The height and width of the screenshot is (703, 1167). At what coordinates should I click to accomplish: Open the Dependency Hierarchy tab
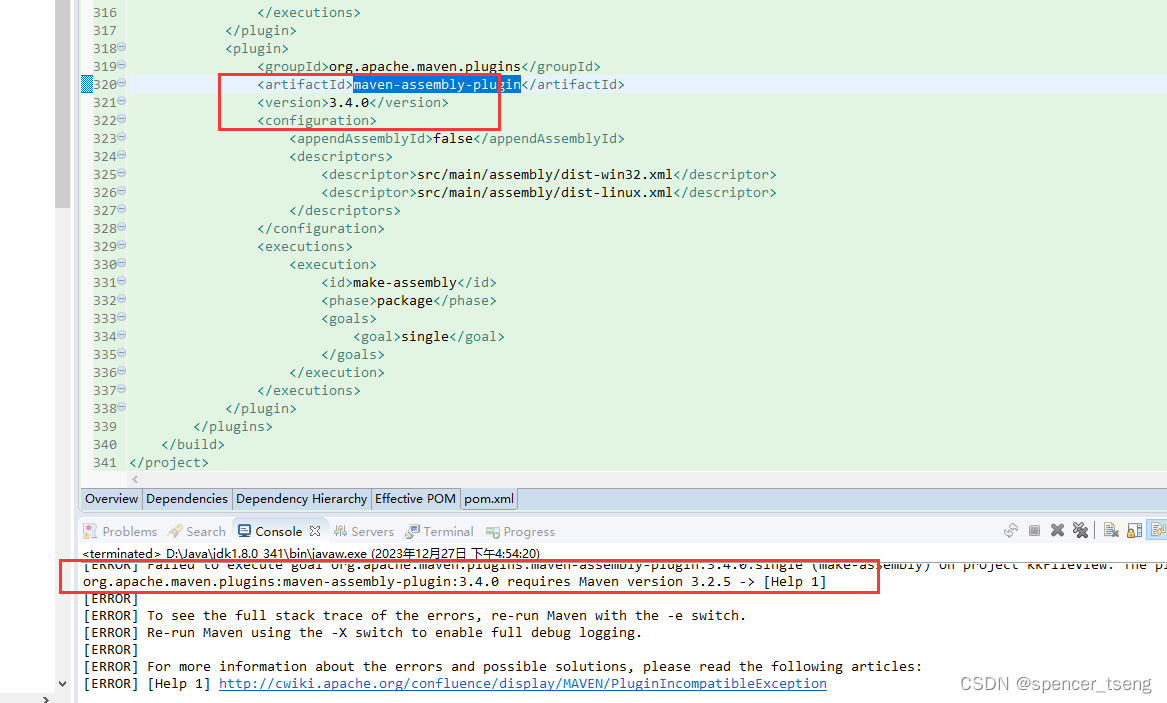tap(301, 498)
